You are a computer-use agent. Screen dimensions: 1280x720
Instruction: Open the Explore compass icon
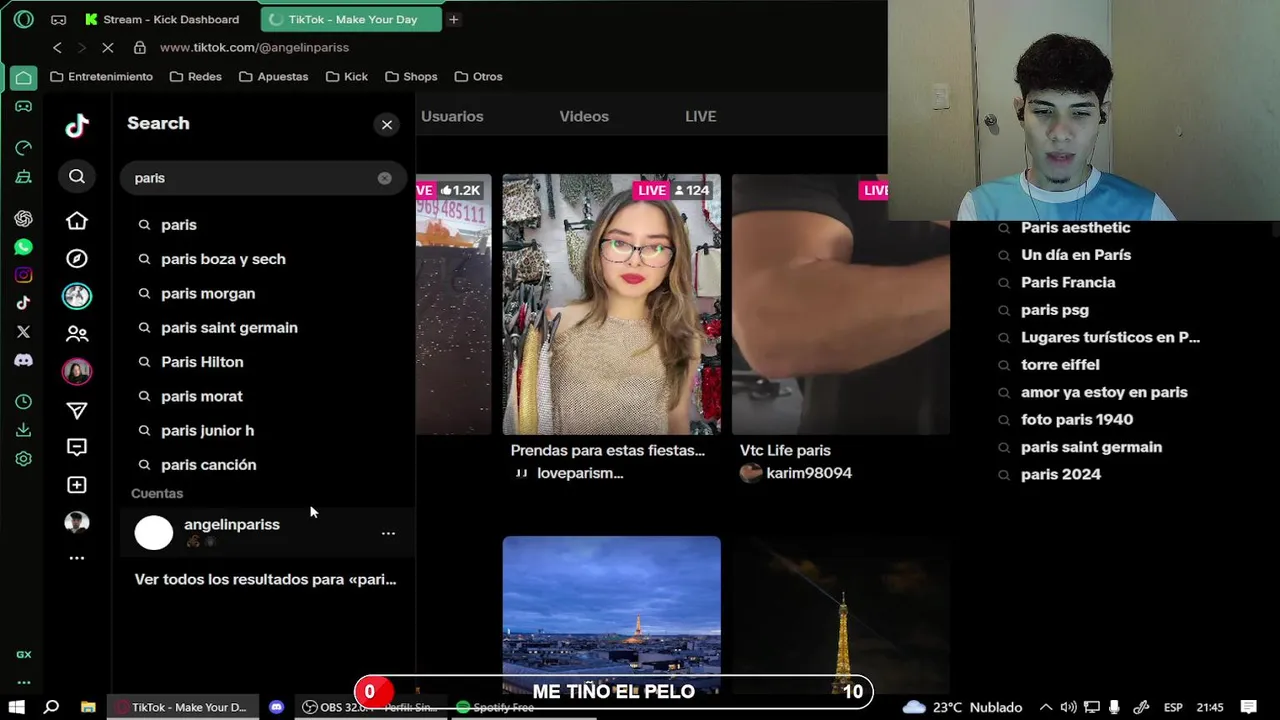pos(77,258)
